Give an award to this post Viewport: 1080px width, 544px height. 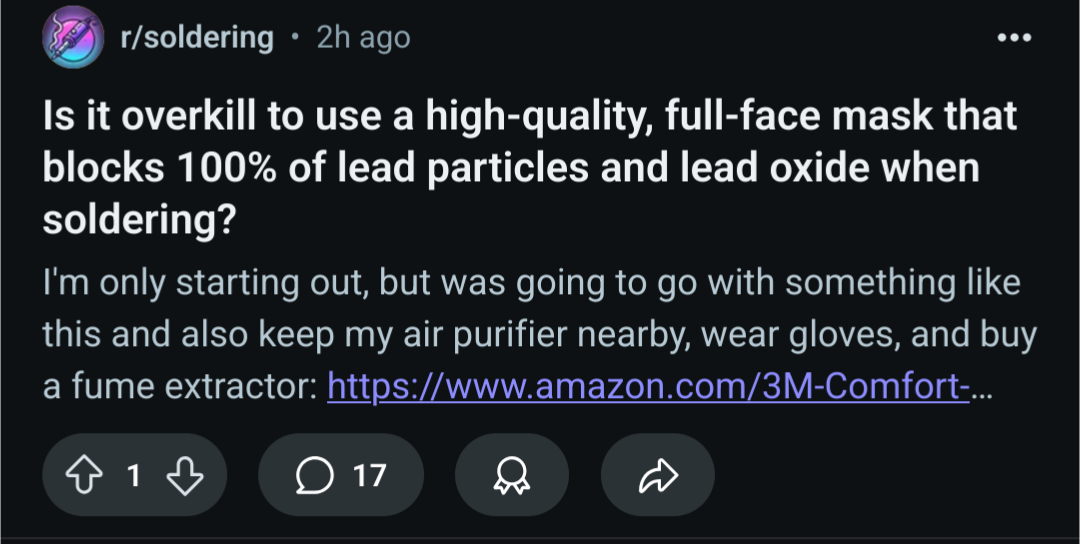[x=511, y=475]
